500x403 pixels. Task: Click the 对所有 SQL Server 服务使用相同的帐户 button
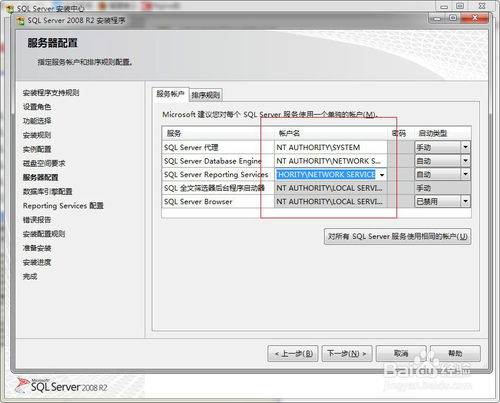click(397, 237)
